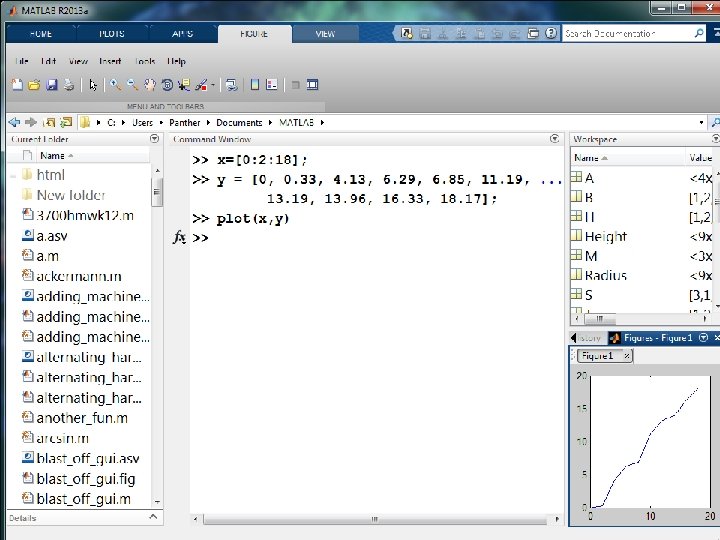Image resolution: width=720 pixels, height=540 pixels.
Task: Open Help via the question mark icon
Action: (551, 33)
